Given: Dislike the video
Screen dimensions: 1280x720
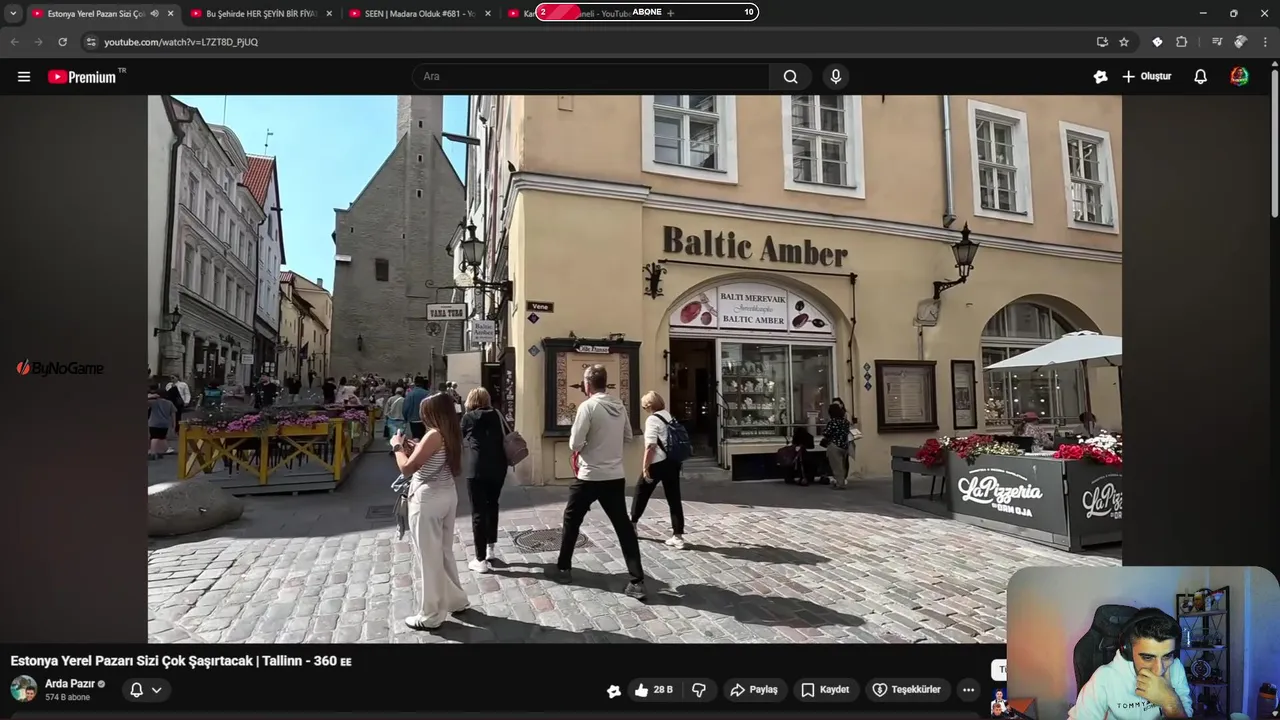Looking at the screenshot, I should tap(699, 690).
